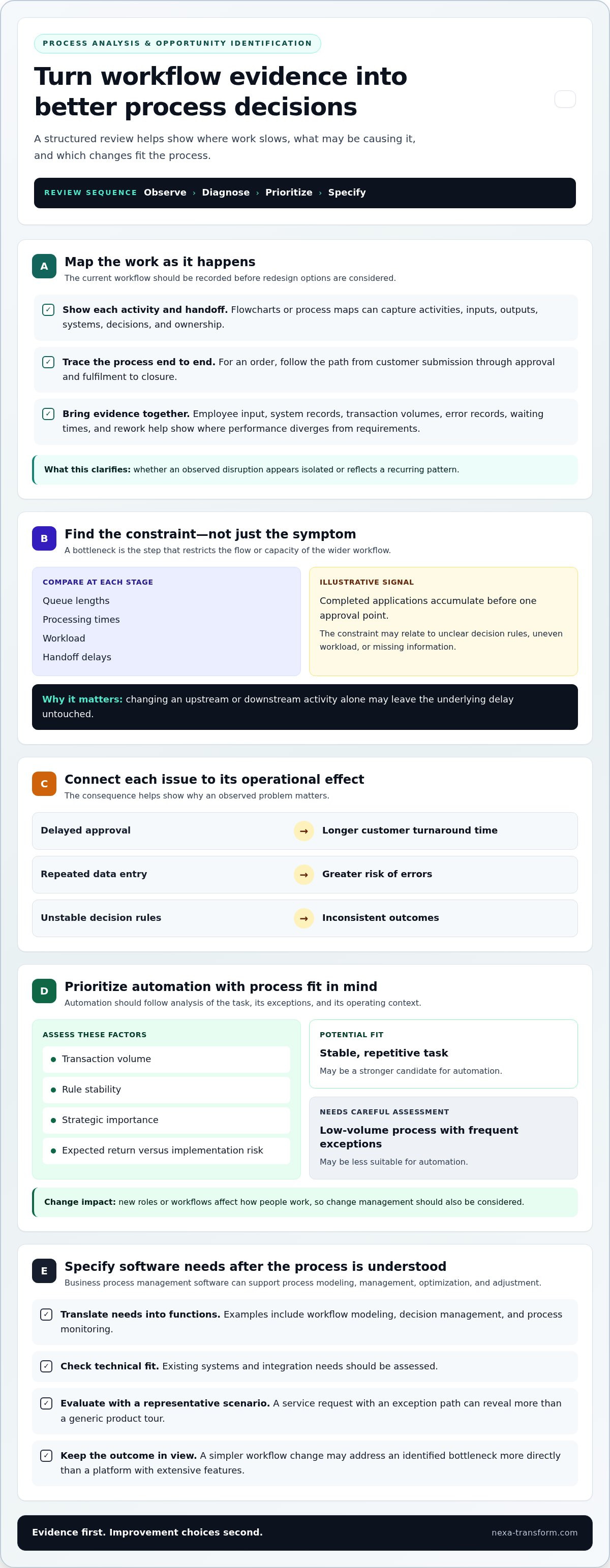Click the green section D badge
This screenshot has height=1568, width=610.
tap(44, 991)
